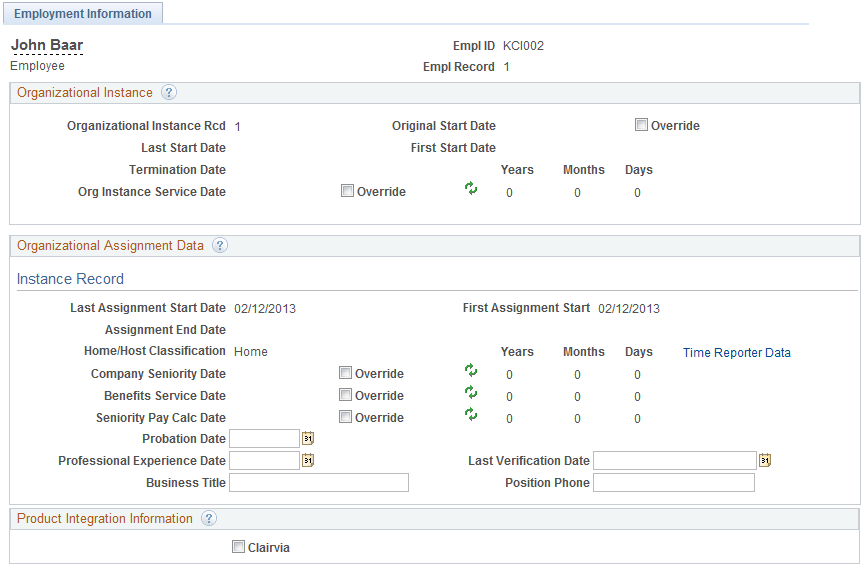Open help for Organizational Assignment Data

click(x=220, y=246)
